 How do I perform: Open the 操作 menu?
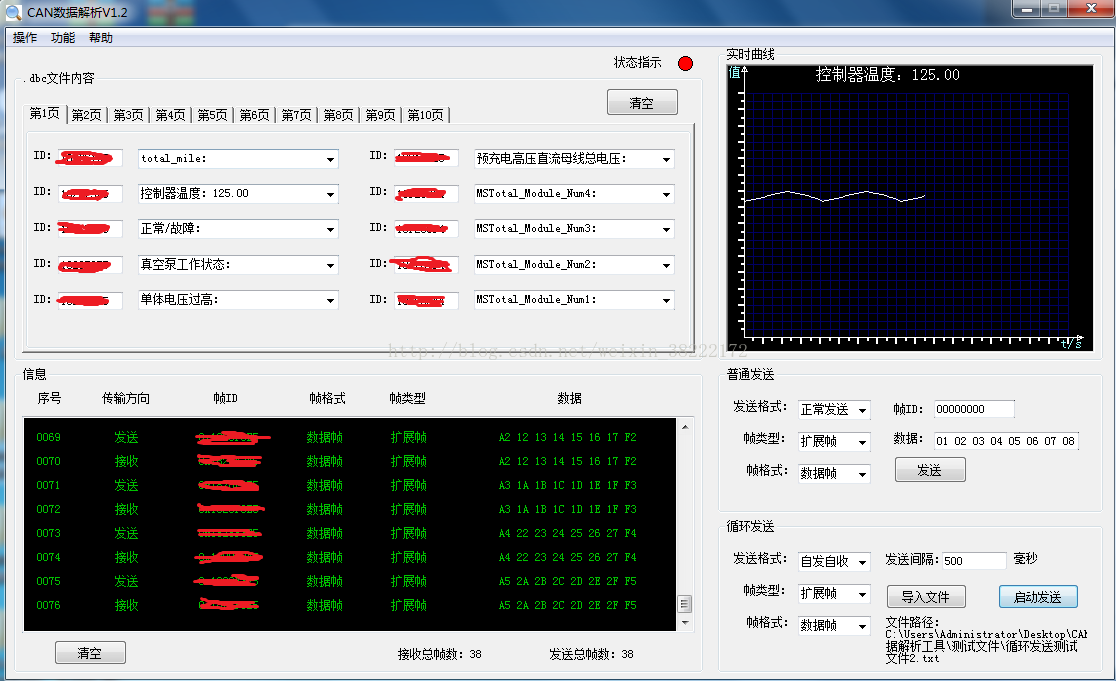click(x=25, y=38)
